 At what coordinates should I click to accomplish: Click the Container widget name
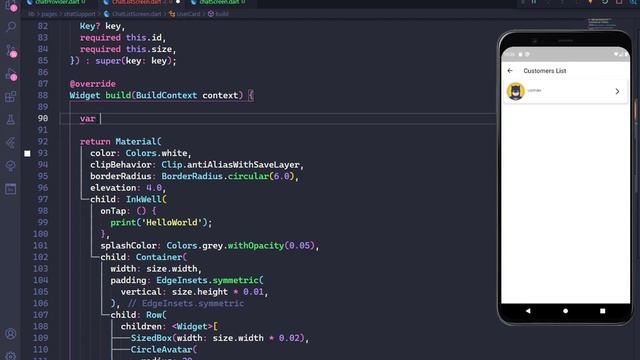click(x=159, y=257)
